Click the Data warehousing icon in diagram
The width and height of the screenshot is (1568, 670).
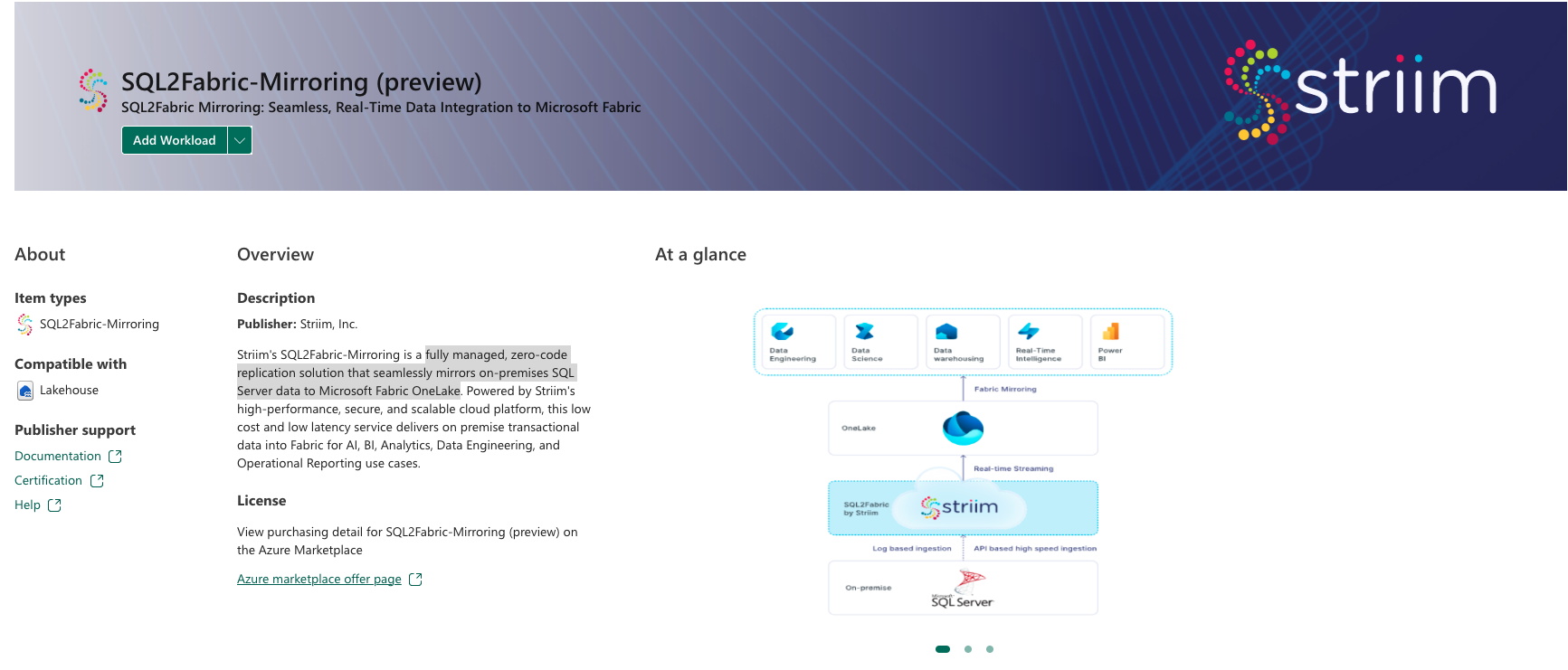[946, 332]
